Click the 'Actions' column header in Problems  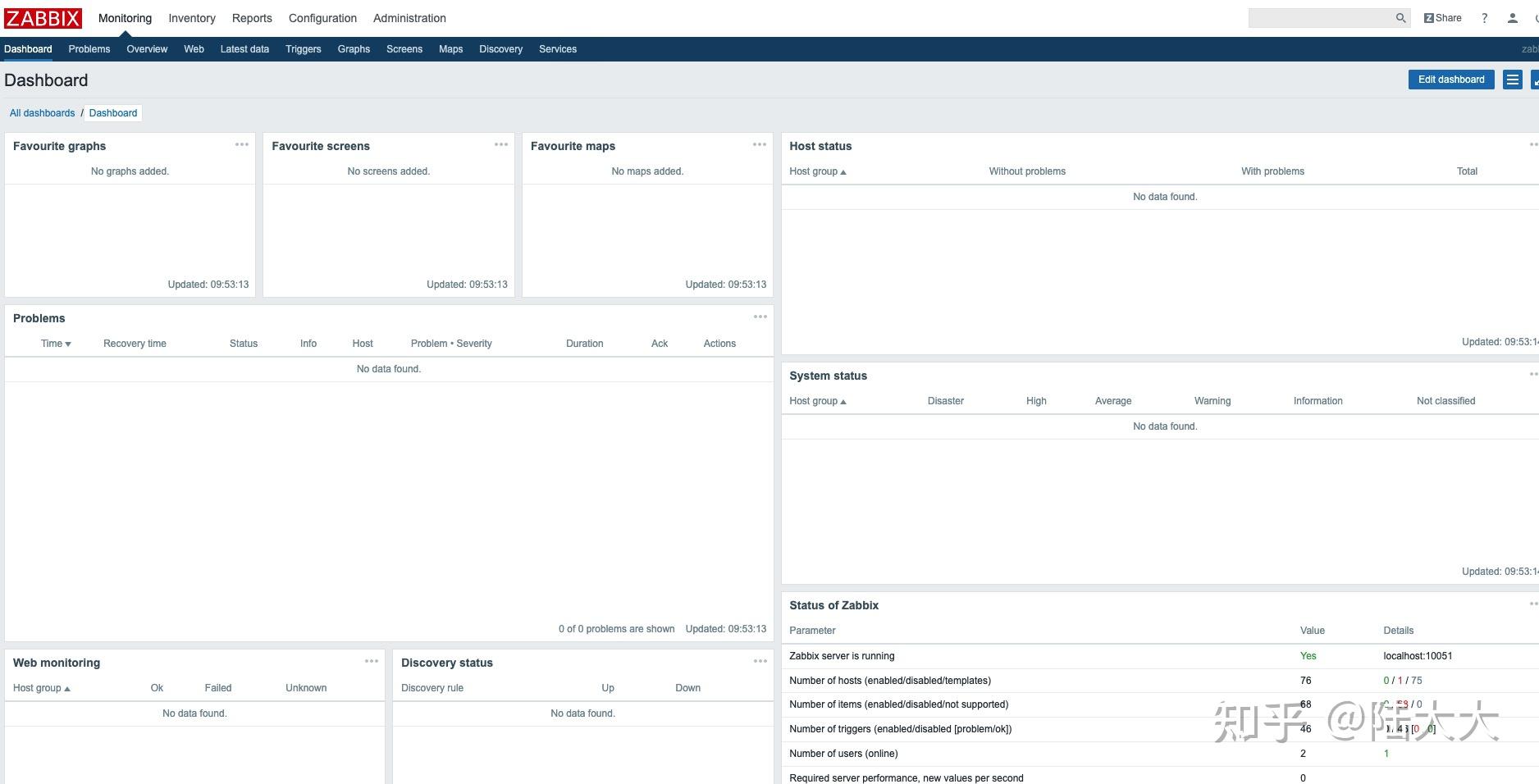(x=719, y=344)
